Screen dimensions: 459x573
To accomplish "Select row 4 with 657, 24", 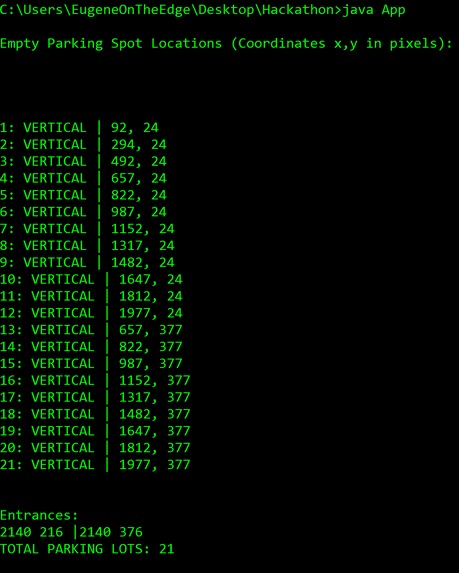I will (x=83, y=178).
